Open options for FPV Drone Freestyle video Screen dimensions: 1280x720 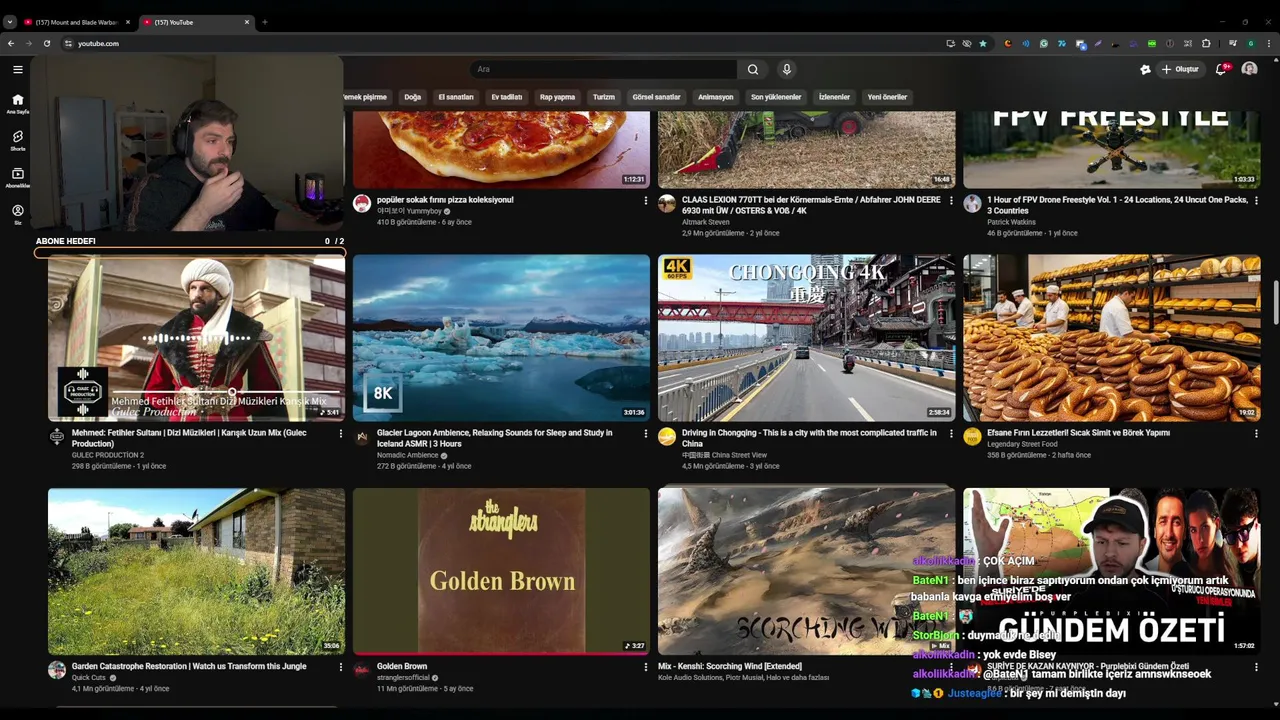(x=1256, y=200)
